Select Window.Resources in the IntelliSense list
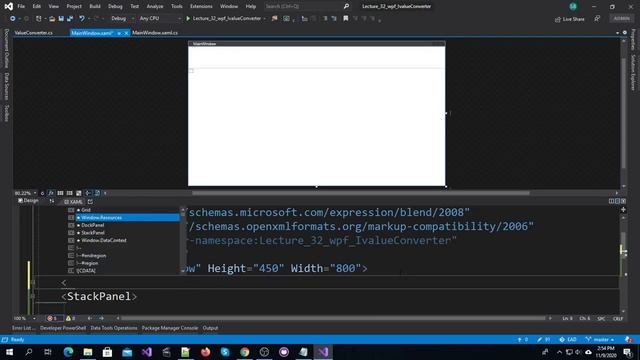Viewport: 640px width, 360px height. pos(124,218)
